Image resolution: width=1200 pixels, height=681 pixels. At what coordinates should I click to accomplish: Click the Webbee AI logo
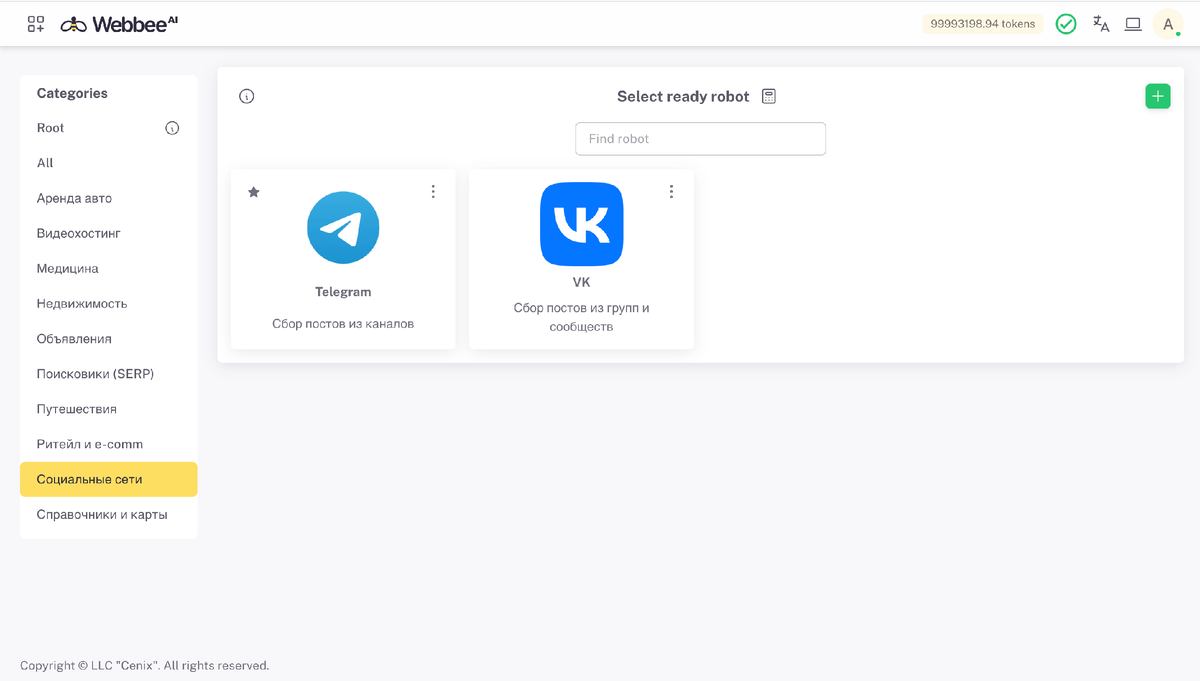(119, 23)
